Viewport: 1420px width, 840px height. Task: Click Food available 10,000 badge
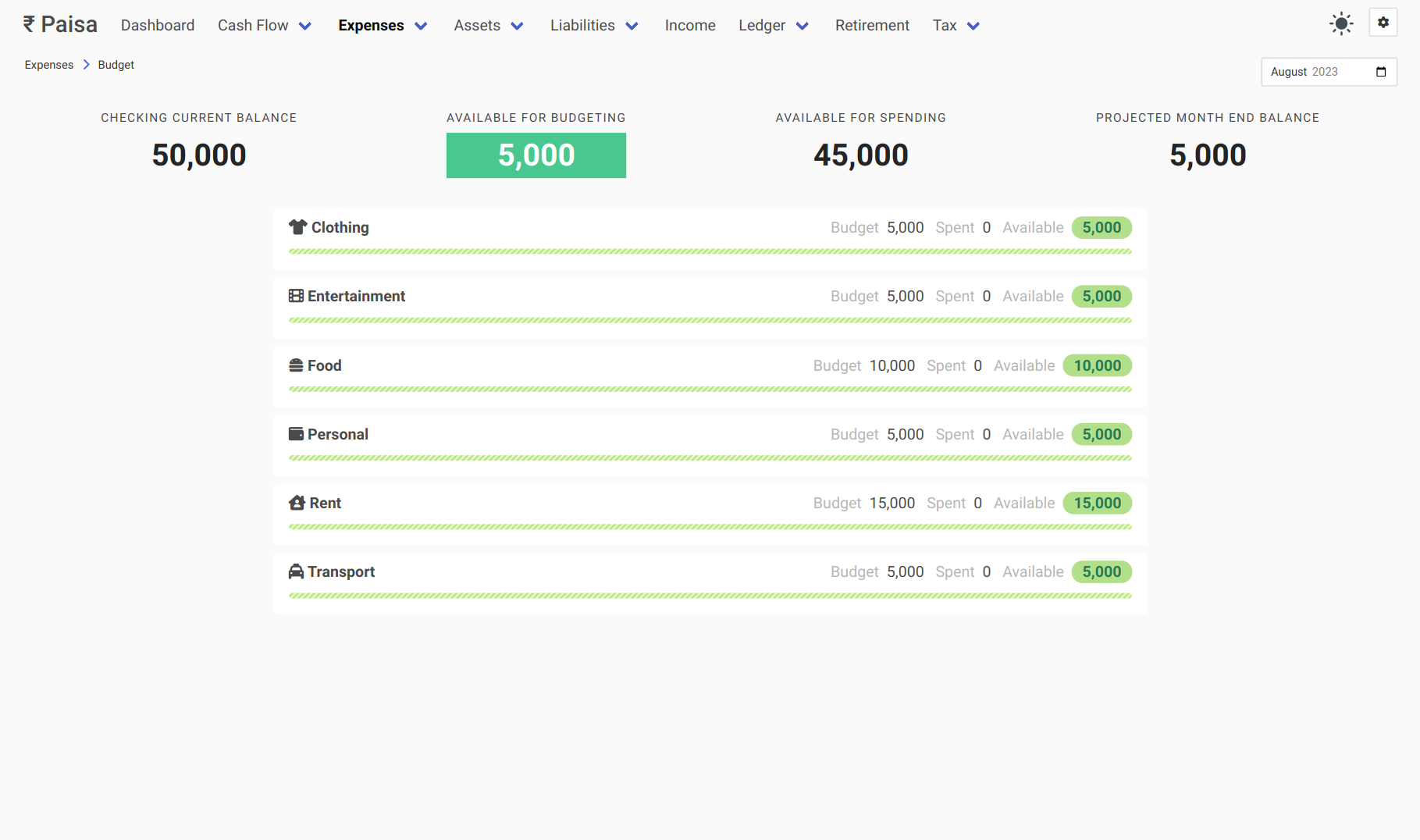(x=1098, y=365)
